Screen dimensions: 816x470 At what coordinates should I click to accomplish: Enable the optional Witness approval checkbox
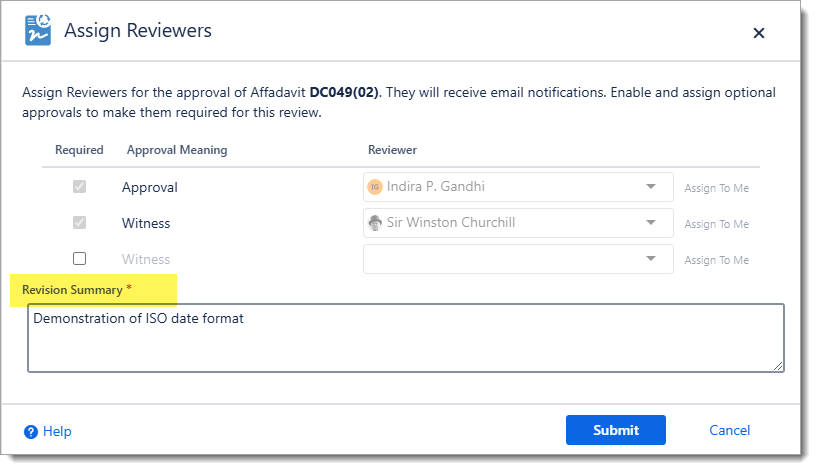pos(80,258)
